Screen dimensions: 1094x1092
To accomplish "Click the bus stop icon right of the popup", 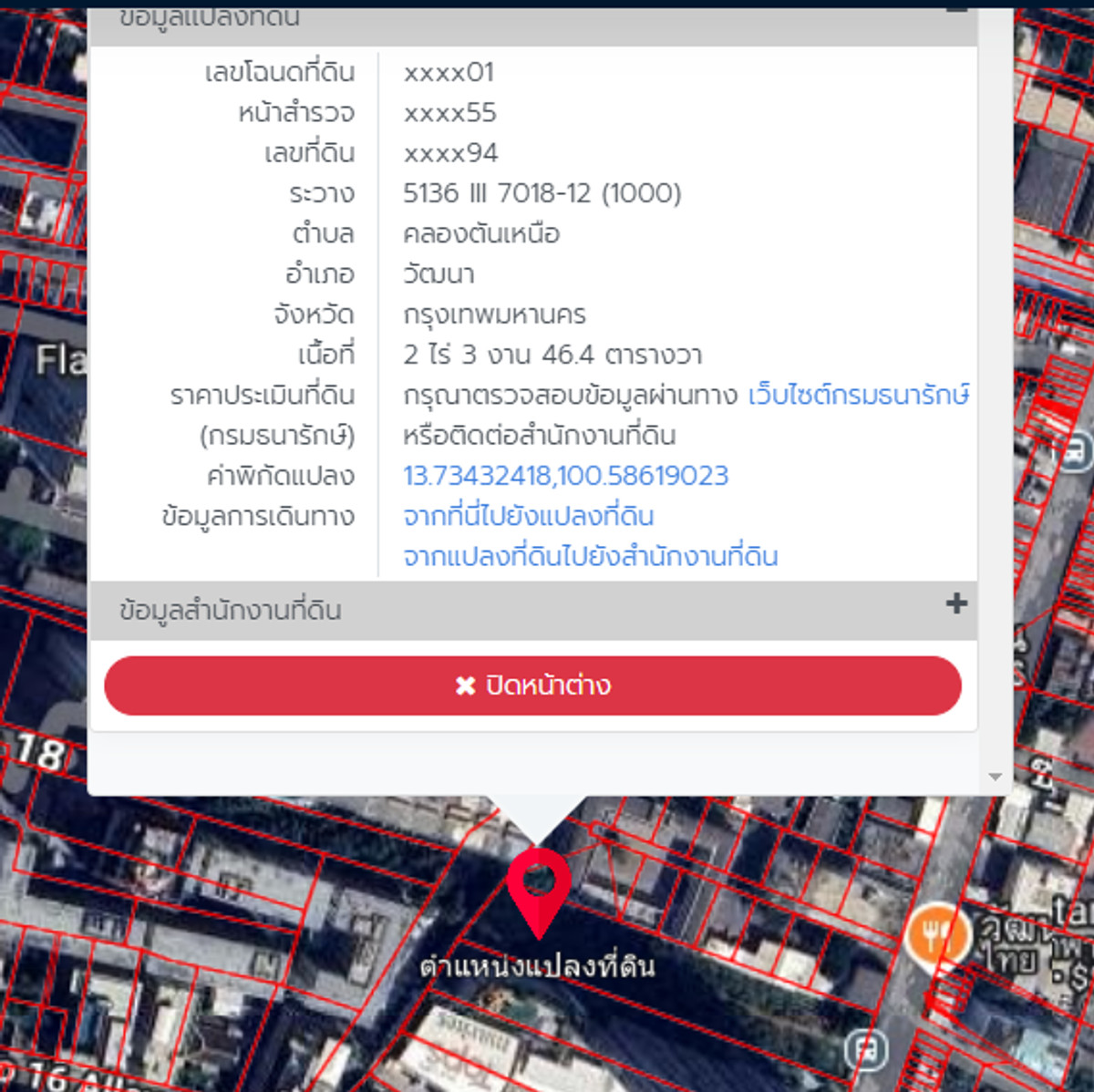I will coord(1074,451).
